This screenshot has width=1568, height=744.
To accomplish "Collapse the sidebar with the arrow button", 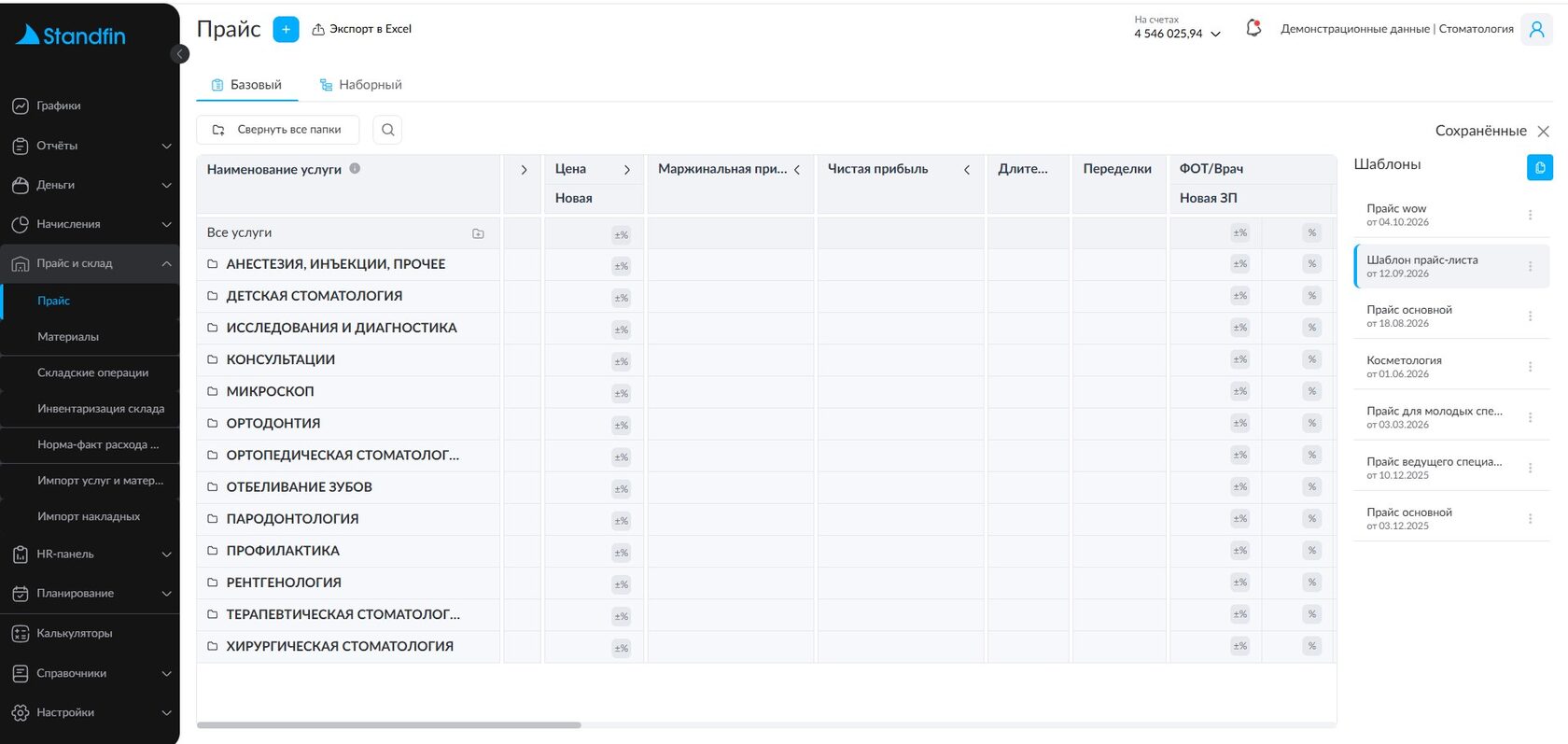I will [x=180, y=53].
